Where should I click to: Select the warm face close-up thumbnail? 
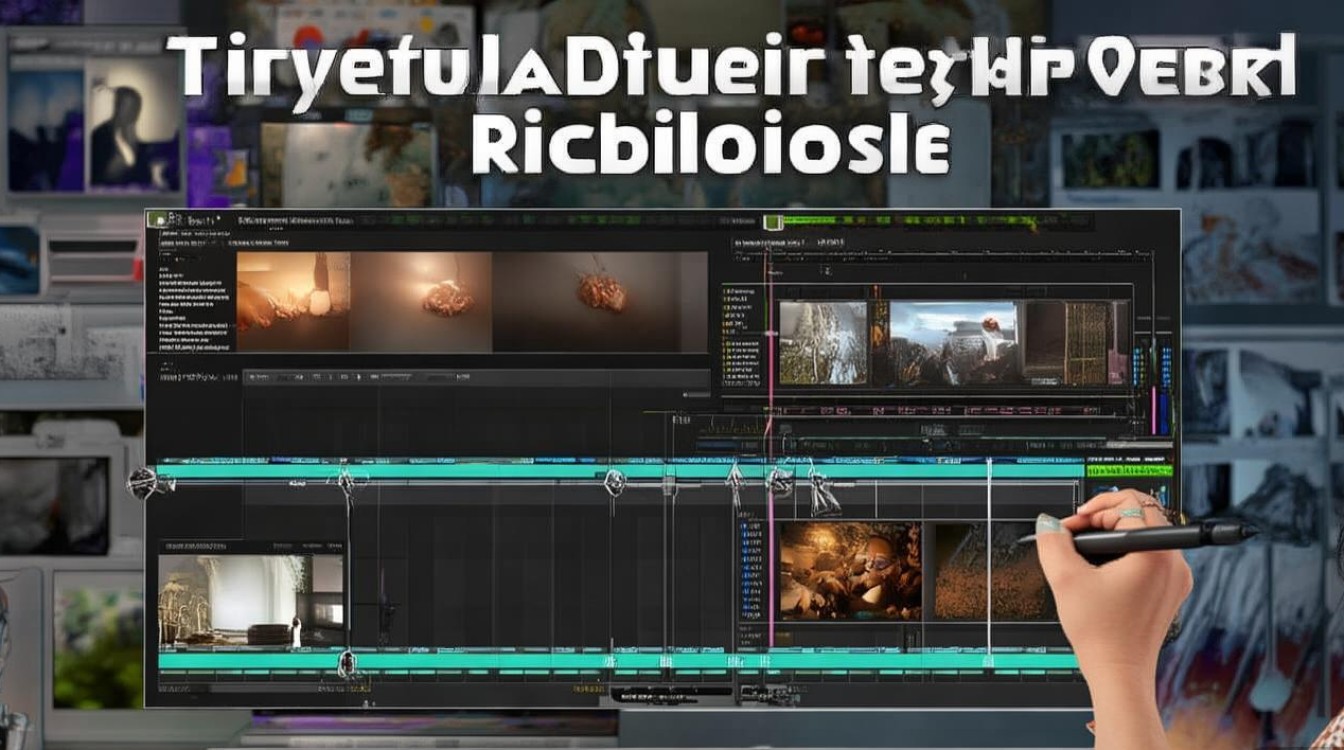(x=850, y=570)
